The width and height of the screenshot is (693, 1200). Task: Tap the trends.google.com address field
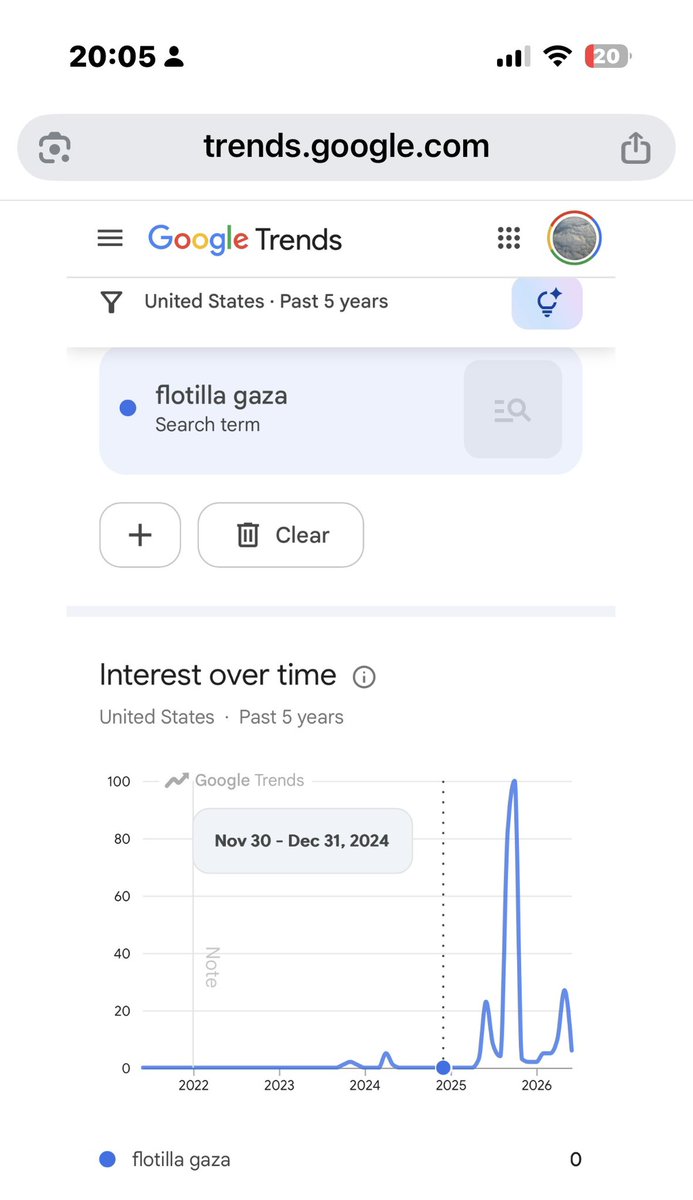click(x=346, y=147)
